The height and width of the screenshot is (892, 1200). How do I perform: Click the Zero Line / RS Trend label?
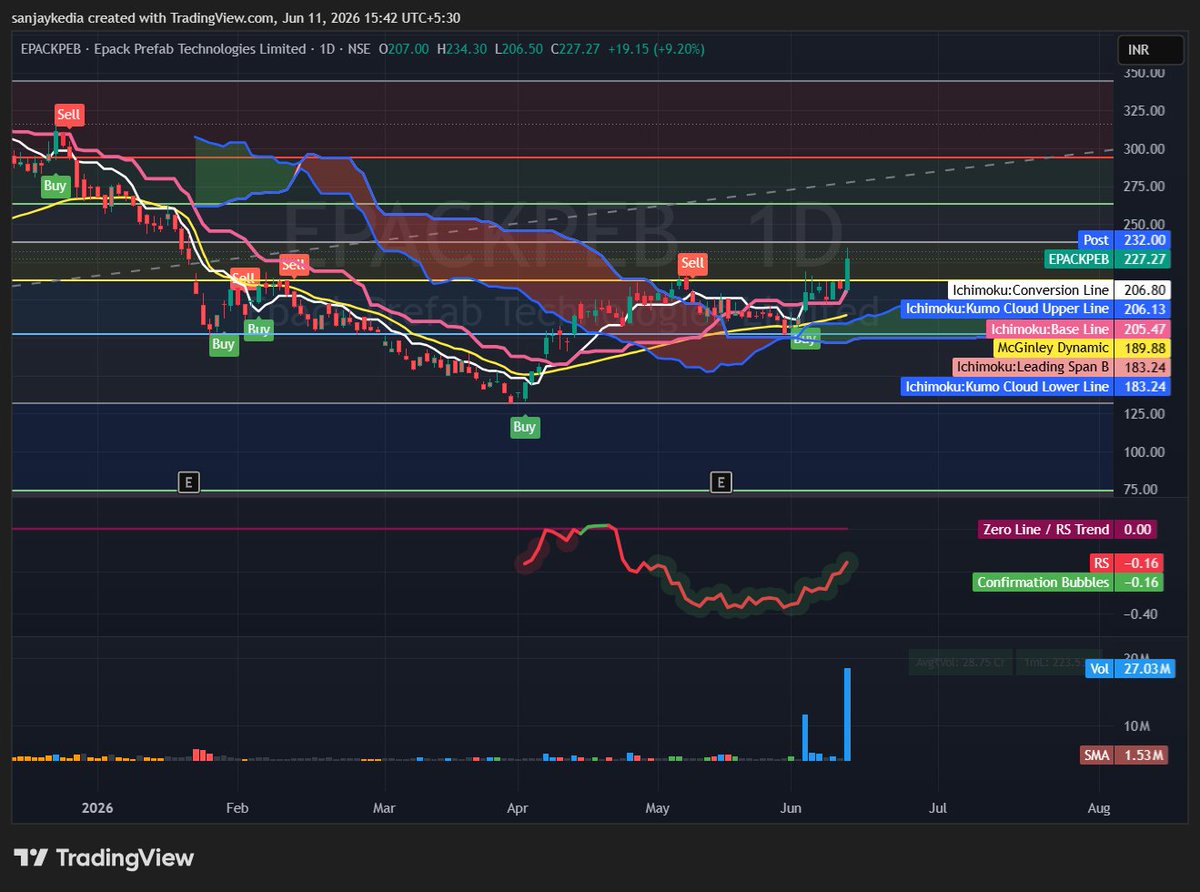click(x=1066, y=529)
